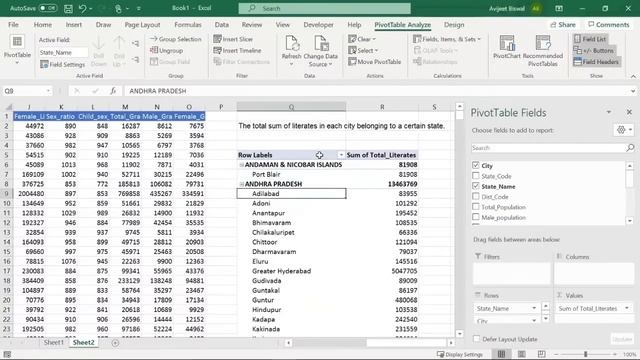Click the search magnifier in PivotTable Fields
Screen dimensions: 640x360
click(630, 148)
